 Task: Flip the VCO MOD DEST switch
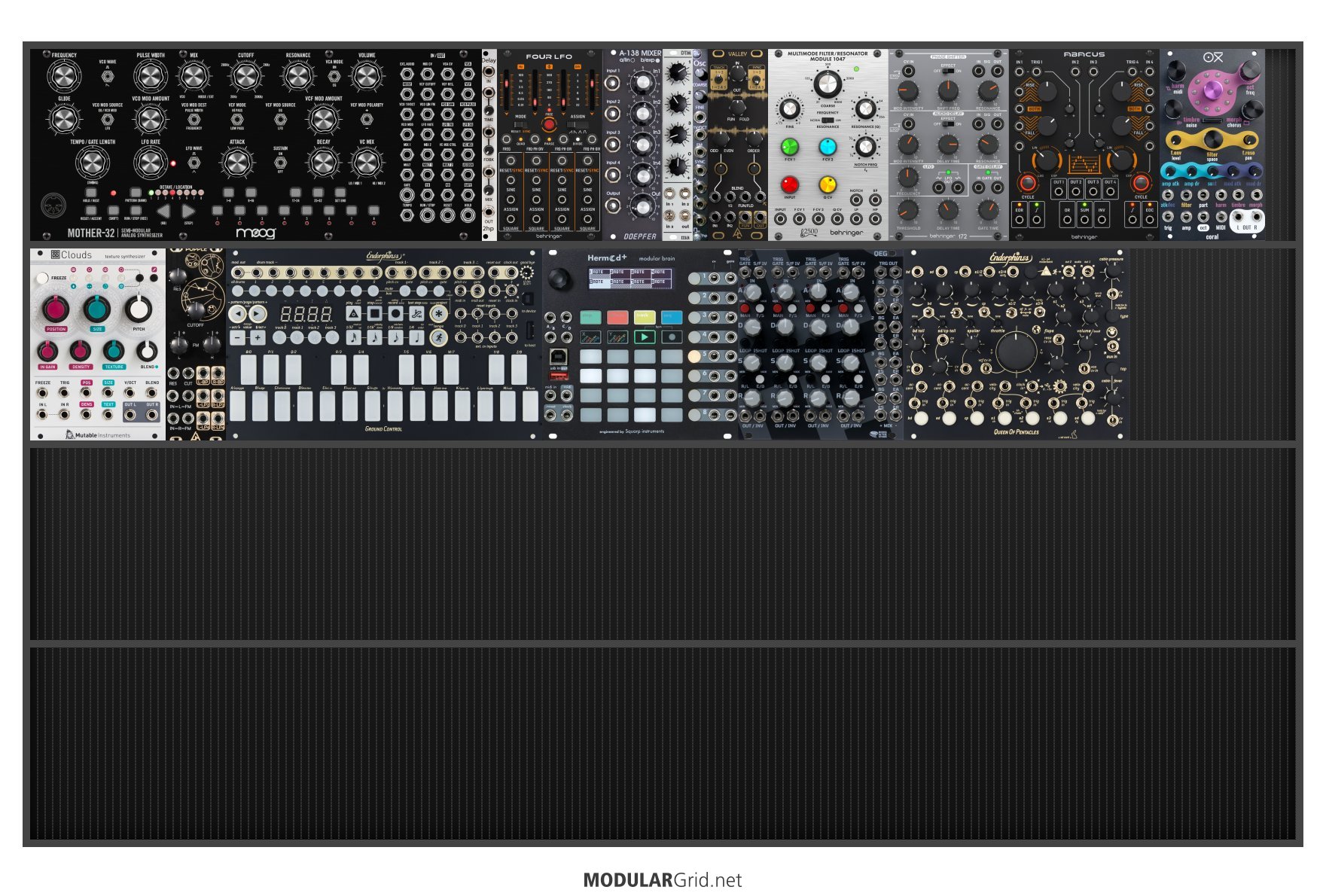pyautogui.click(x=194, y=119)
